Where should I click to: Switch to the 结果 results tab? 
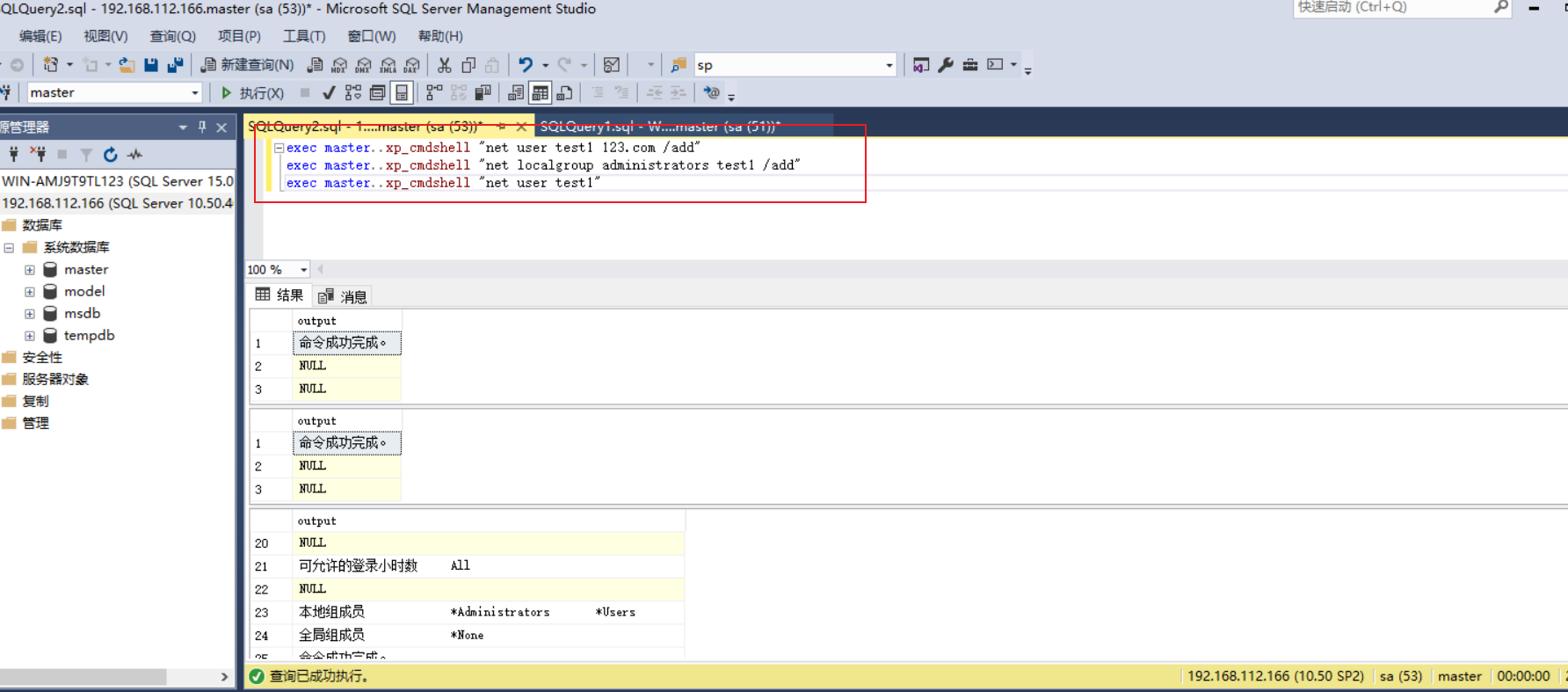click(279, 295)
